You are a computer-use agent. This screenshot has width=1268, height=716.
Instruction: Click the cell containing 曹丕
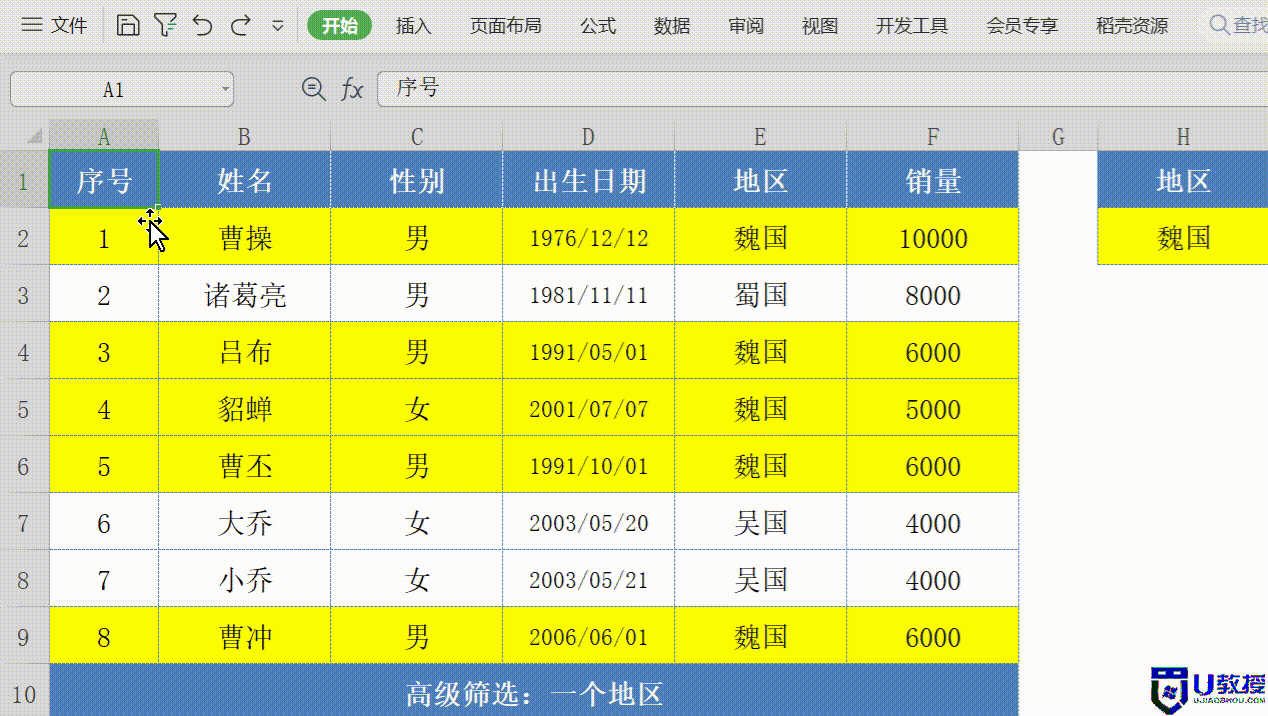pyautogui.click(x=245, y=465)
